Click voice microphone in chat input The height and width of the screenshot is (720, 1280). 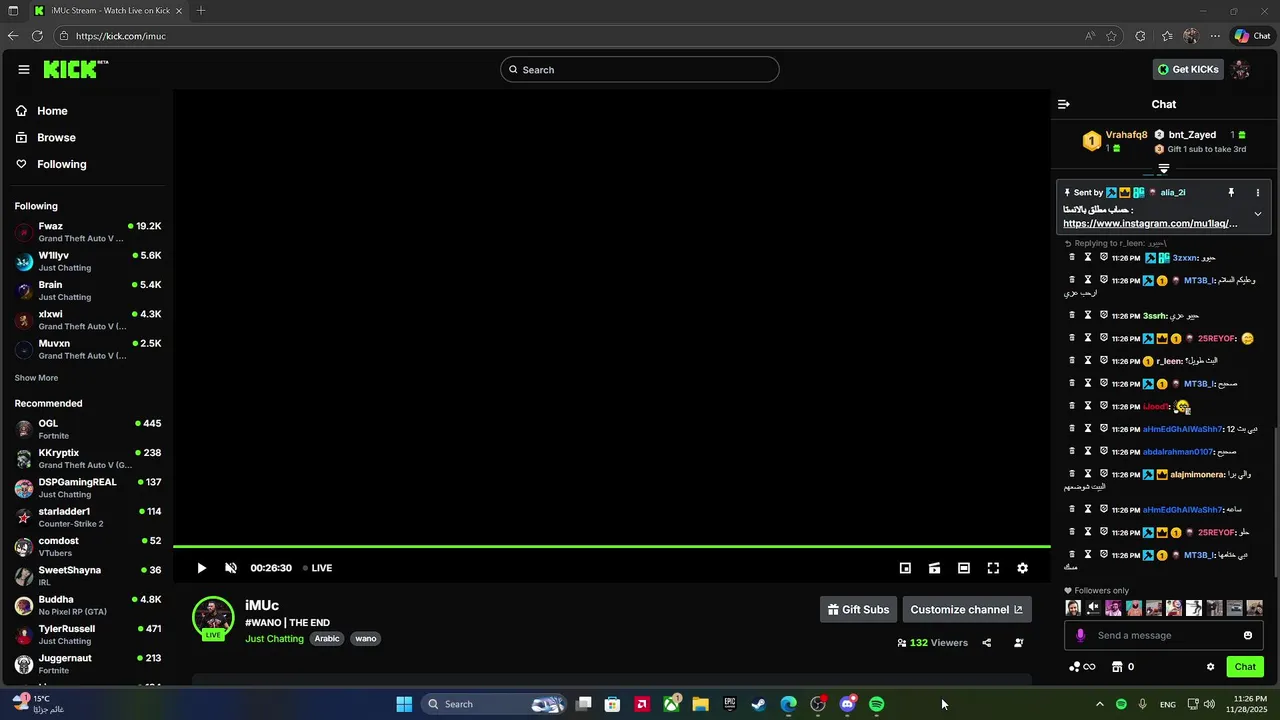[x=1080, y=635]
